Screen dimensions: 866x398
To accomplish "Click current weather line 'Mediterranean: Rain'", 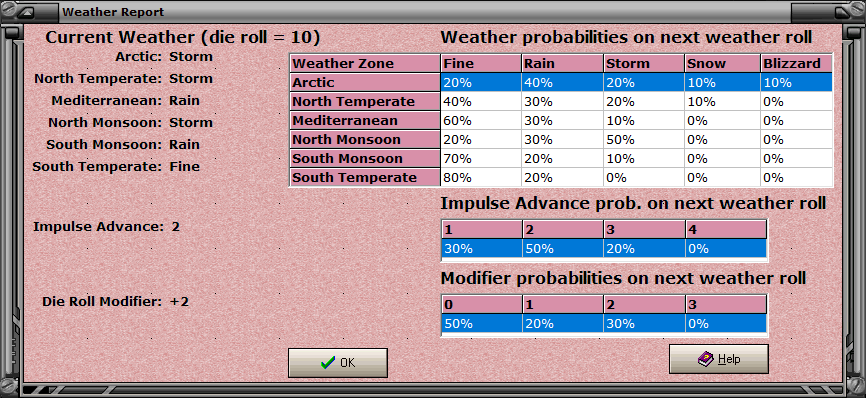I will 125,100.
